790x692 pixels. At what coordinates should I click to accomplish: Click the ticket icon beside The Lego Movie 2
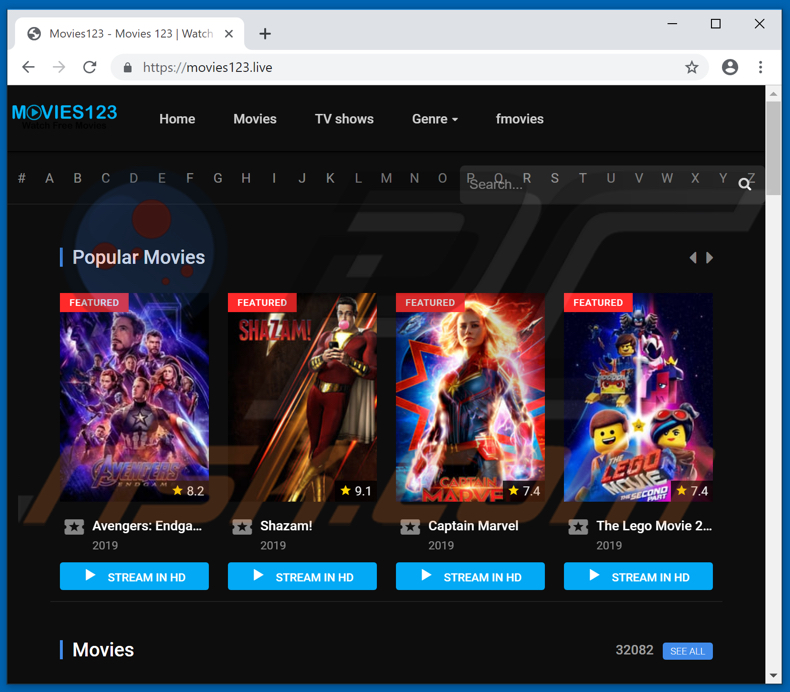578,527
